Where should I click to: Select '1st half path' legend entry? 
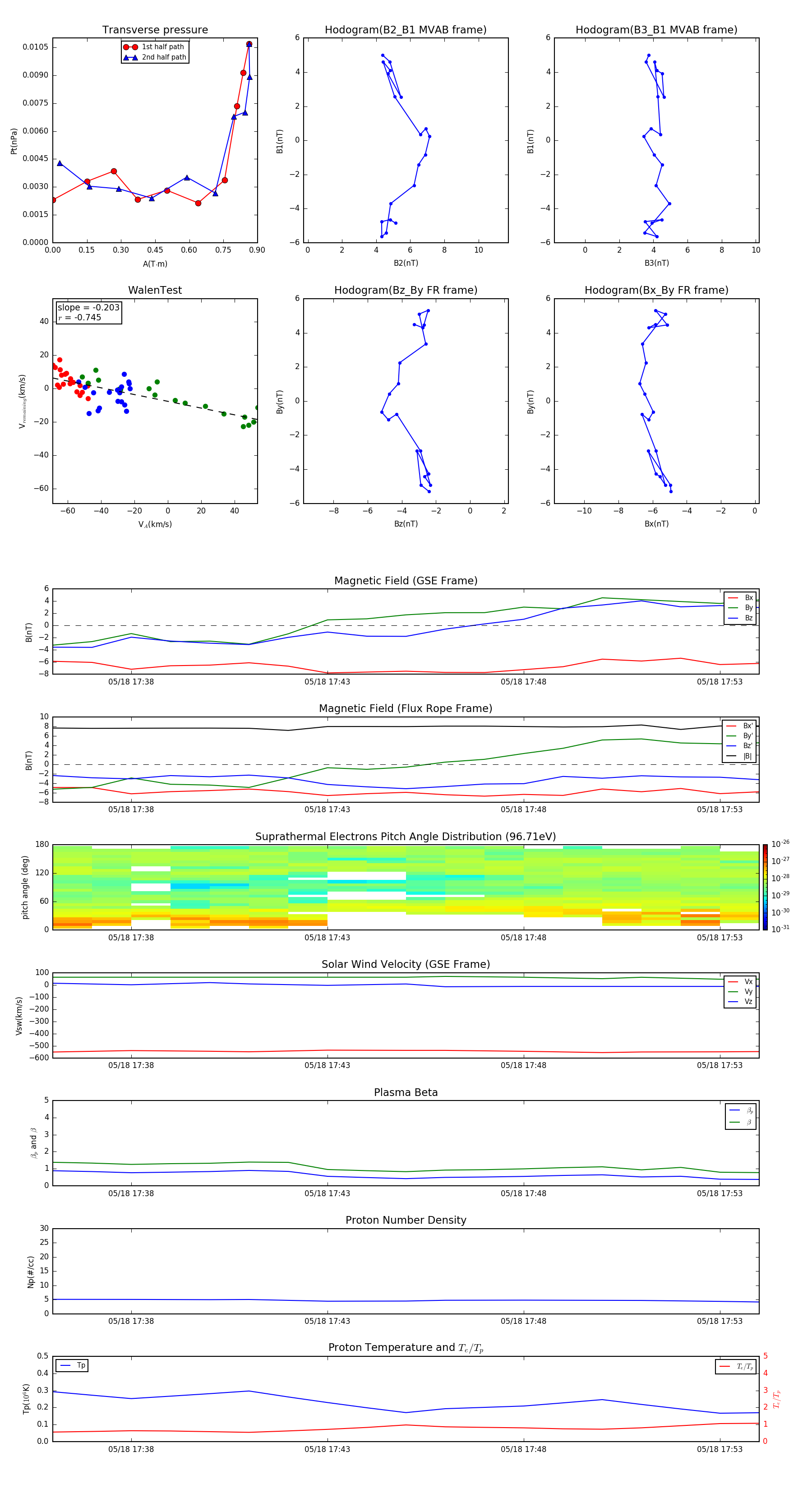pyautogui.click(x=154, y=47)
